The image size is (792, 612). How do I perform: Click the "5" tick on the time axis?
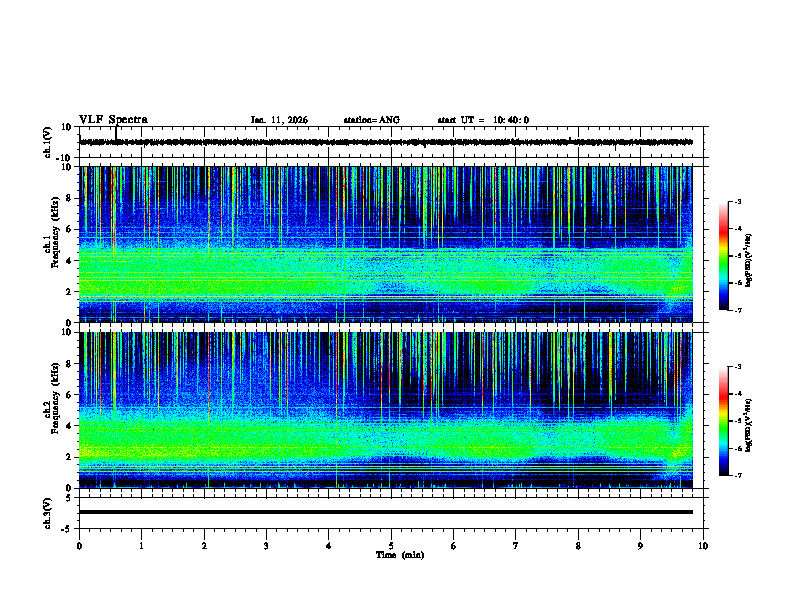click(x=391, y=546)
